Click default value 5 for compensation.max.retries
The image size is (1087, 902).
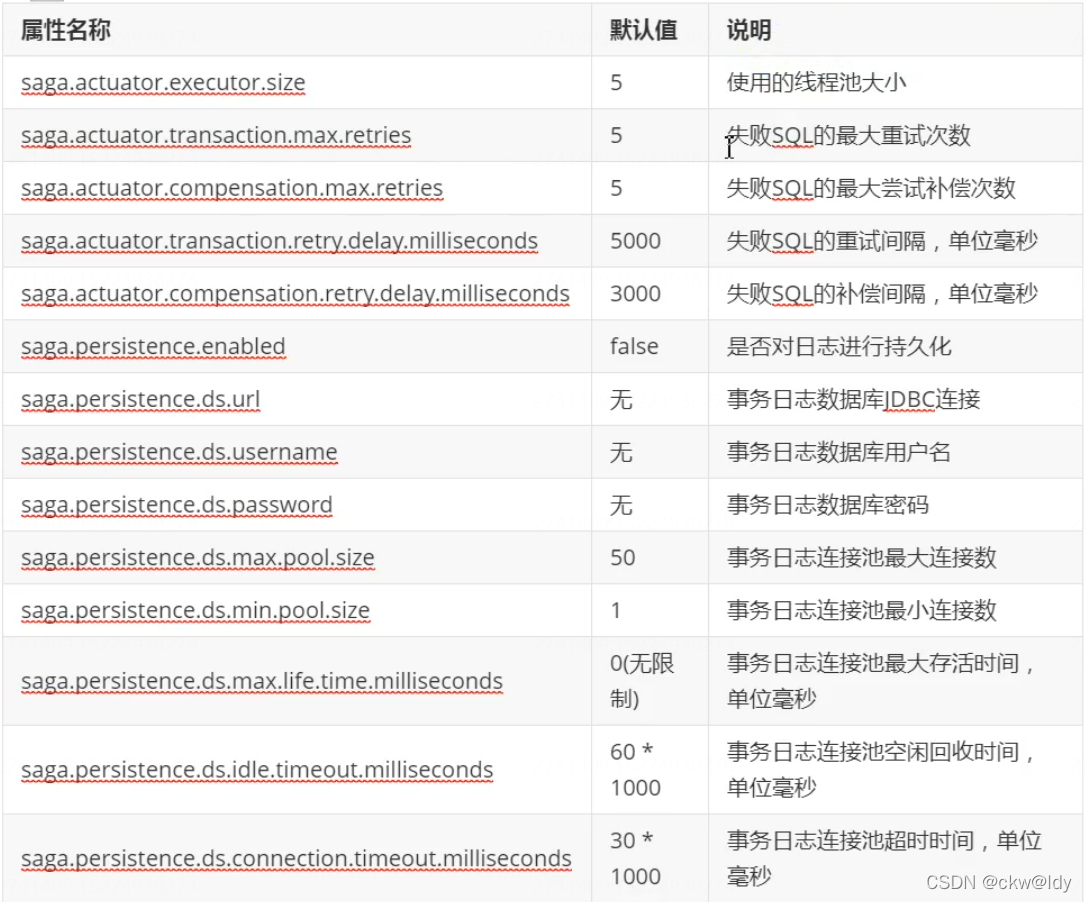[616, 188]
